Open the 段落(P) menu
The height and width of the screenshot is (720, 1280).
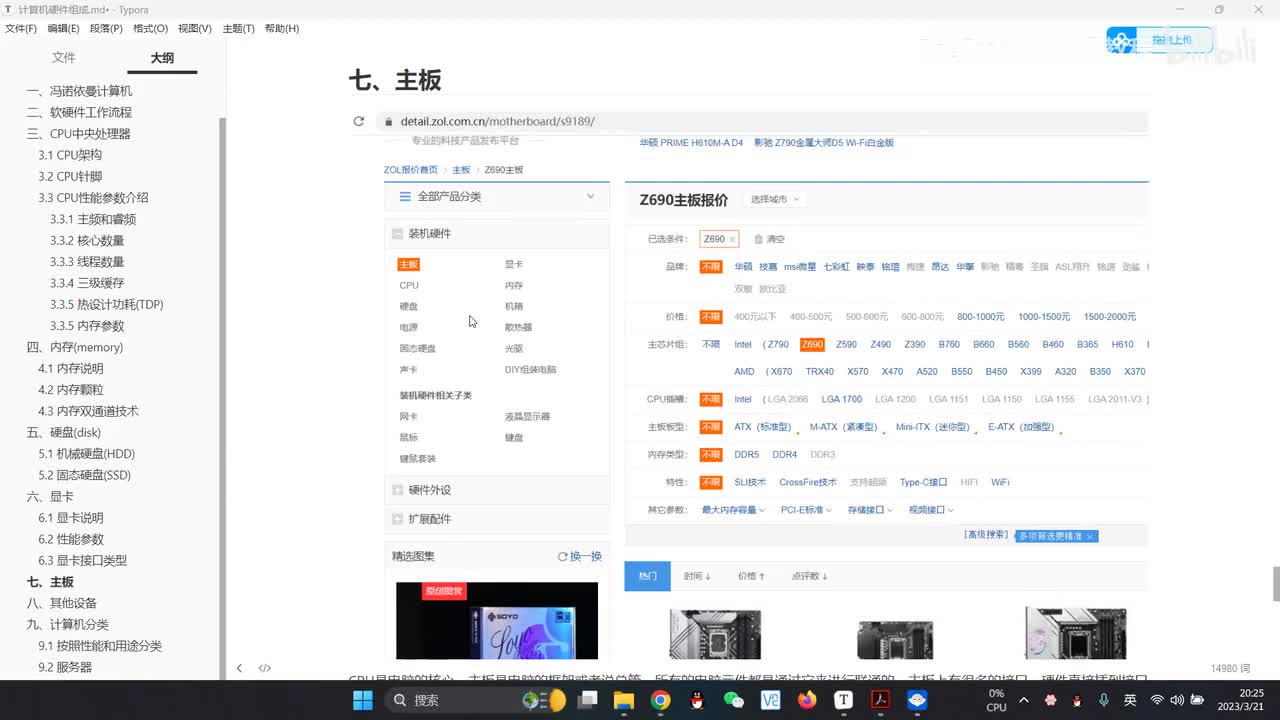(x=106, y=28)
